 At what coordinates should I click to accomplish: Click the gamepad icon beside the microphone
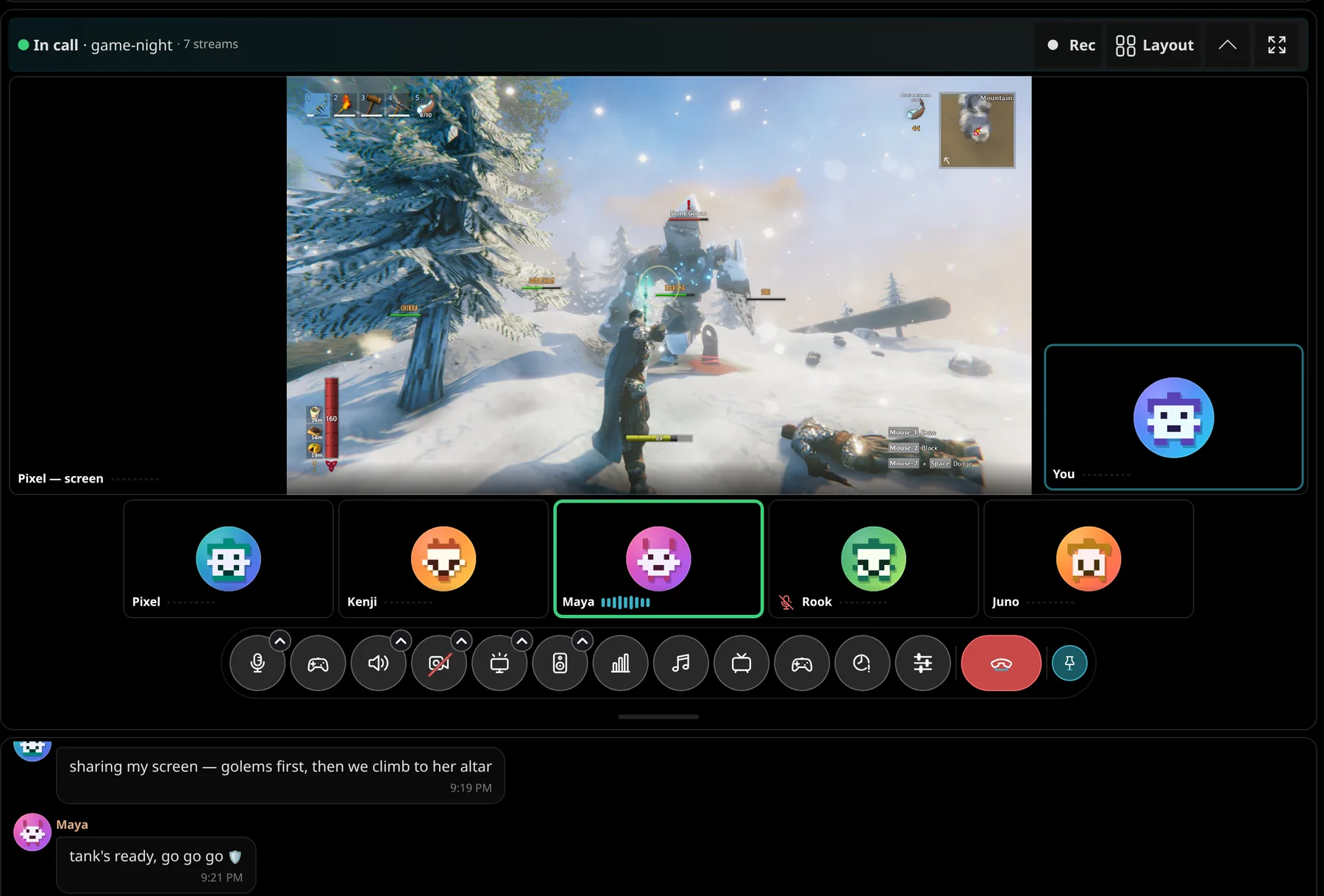pos(318,664)
